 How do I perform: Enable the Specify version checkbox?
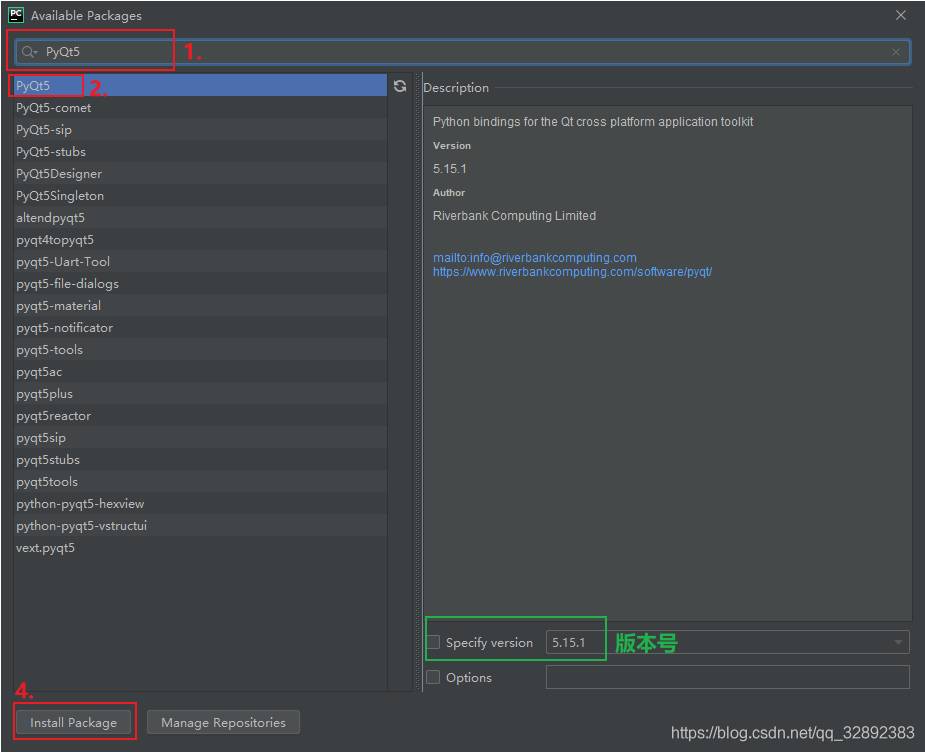tap(434, 642)
